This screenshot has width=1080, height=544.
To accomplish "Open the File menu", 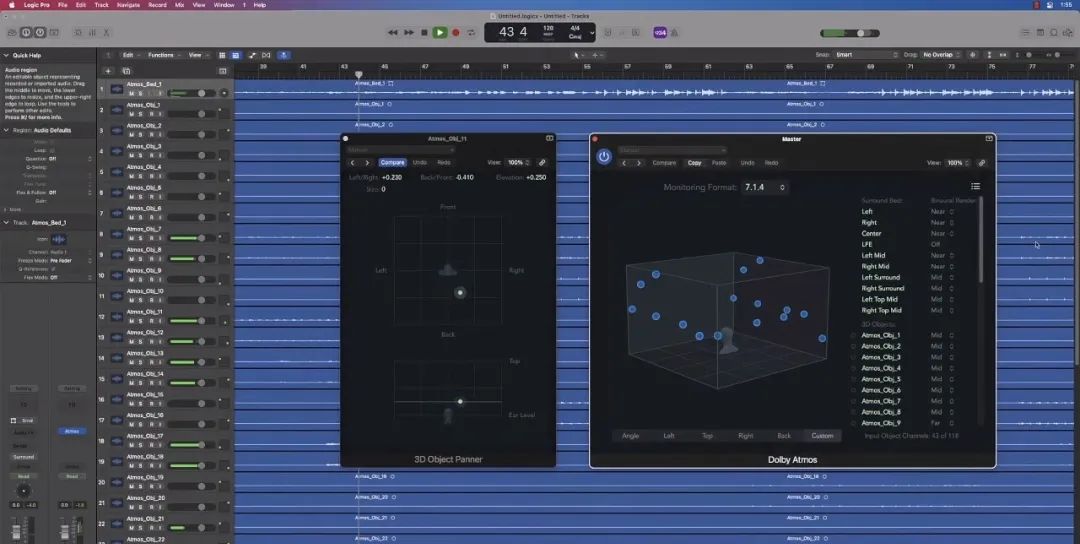I will 63,5.
